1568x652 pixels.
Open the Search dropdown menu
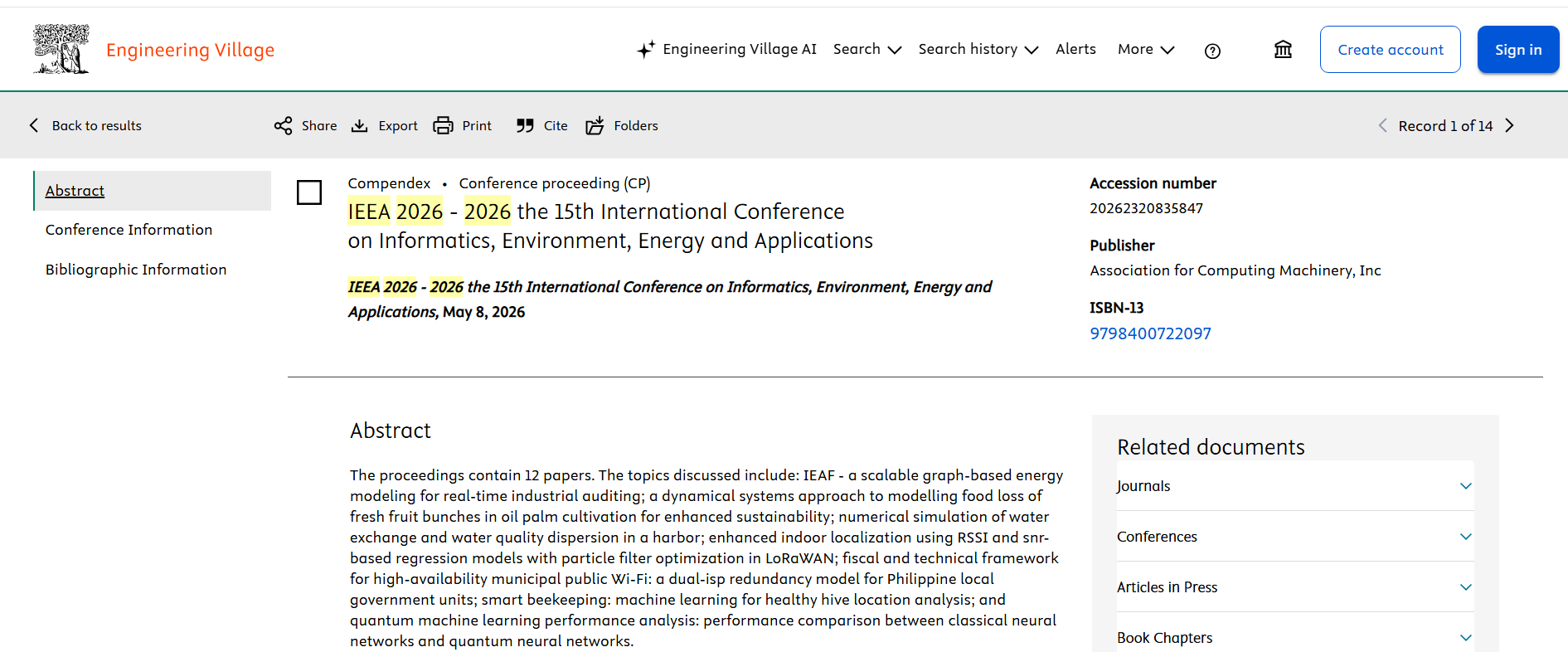pyautogui.click(x=867, y=49)
